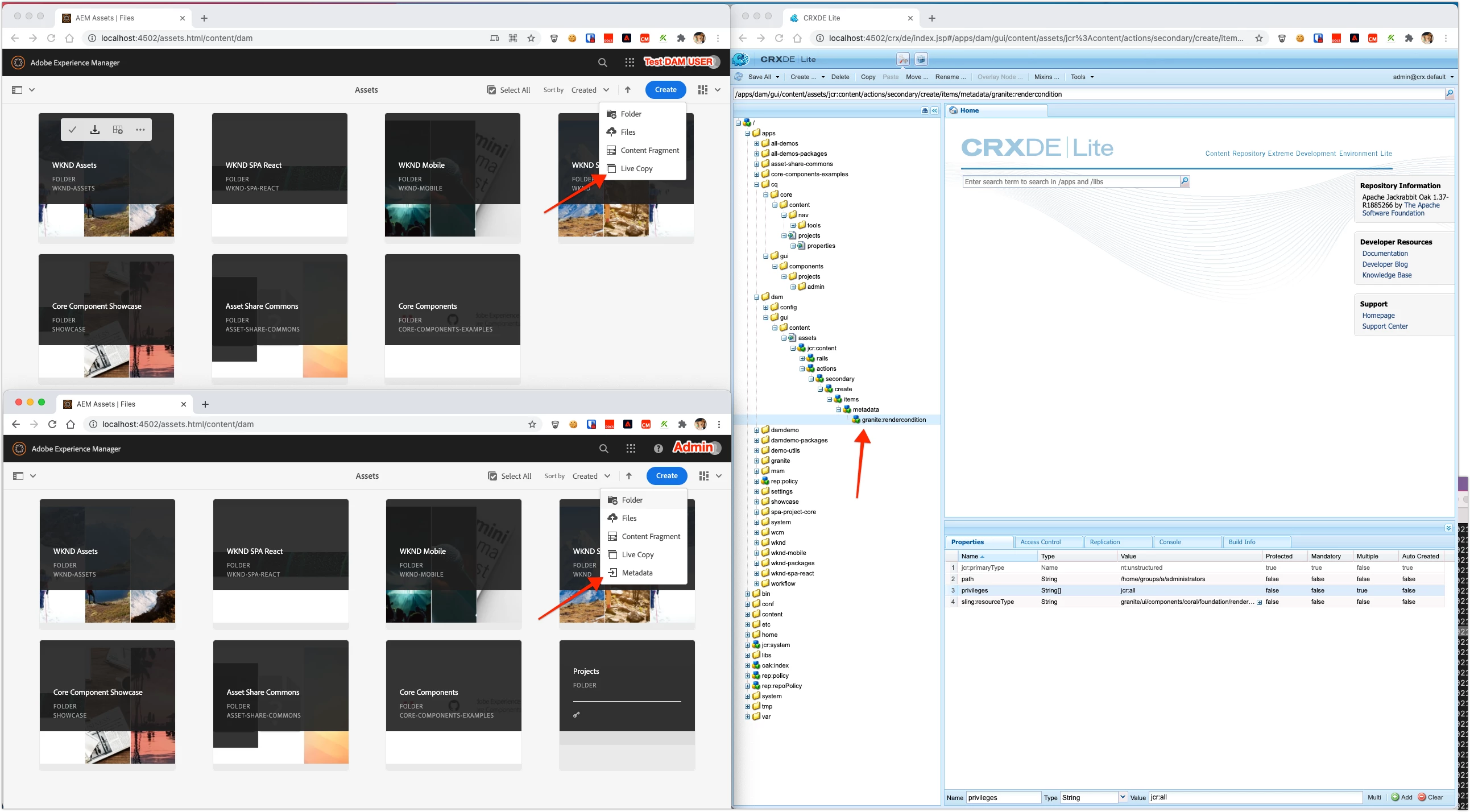Screen dimensions: 1470x812
Task: Open the Developer Blog link
Action: [1384, 264]
